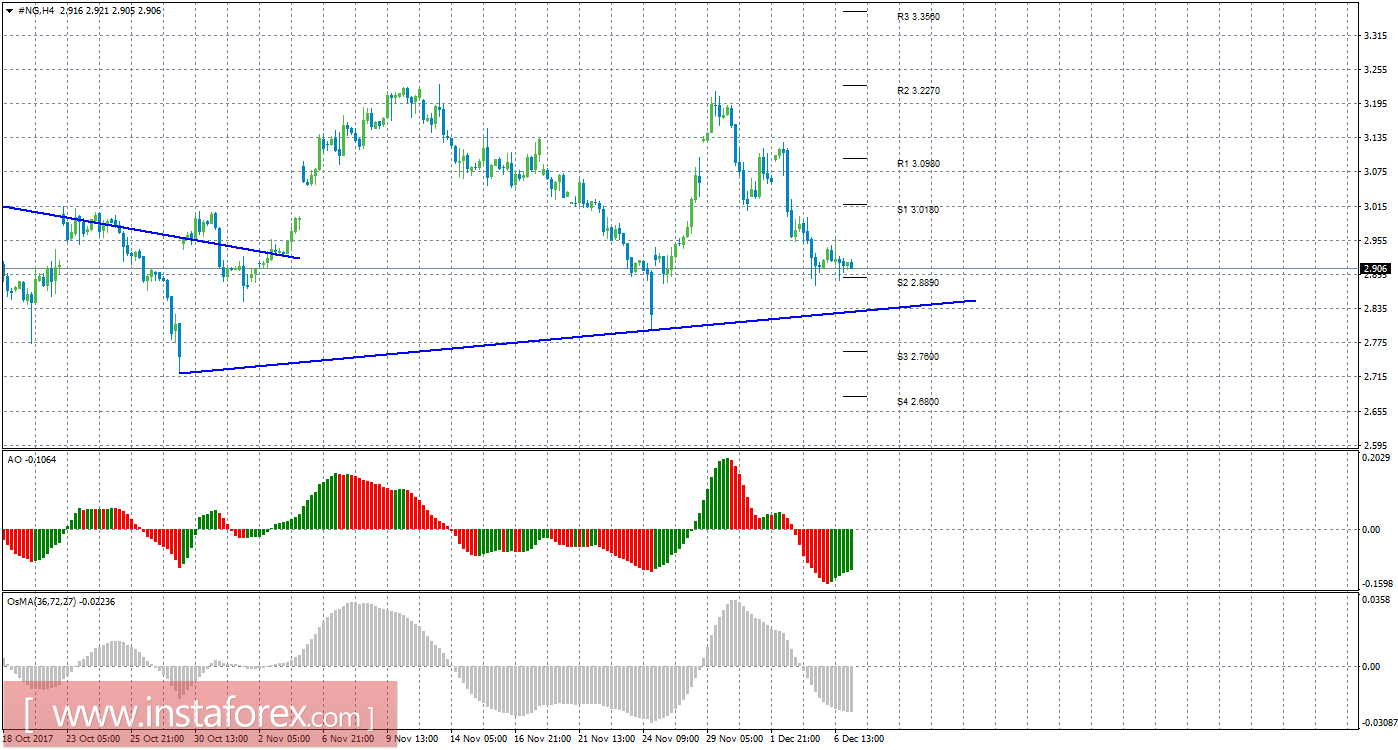Click the 3.015 price axis label
The height and width of the screenshot is (750, 1398).
click(x=1375, y=206)
